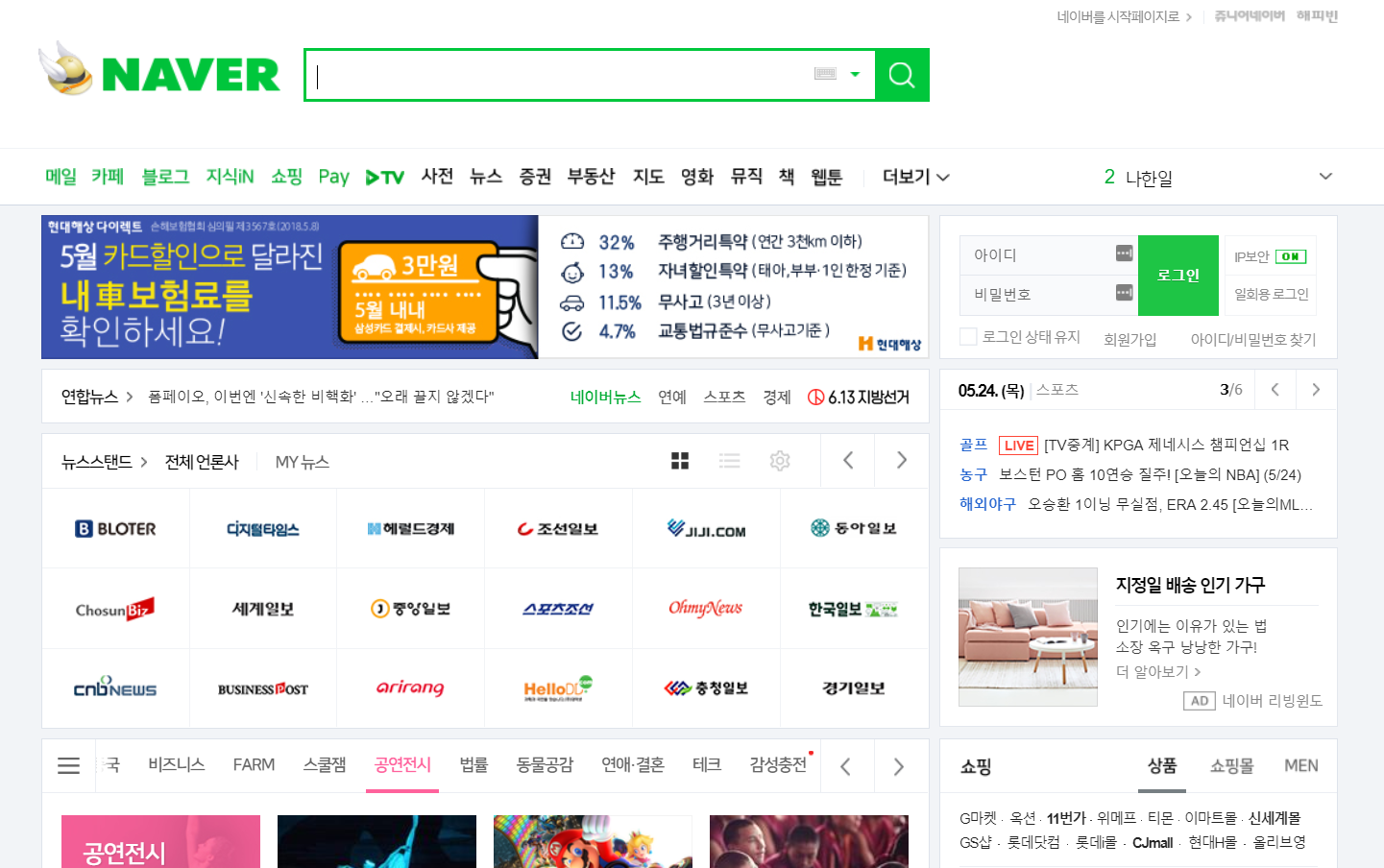This screenshot has width=1384, height=868.
Task: Switch to 쇼핑몰 tab in shopping panel
Action: tap(1231, 765)
